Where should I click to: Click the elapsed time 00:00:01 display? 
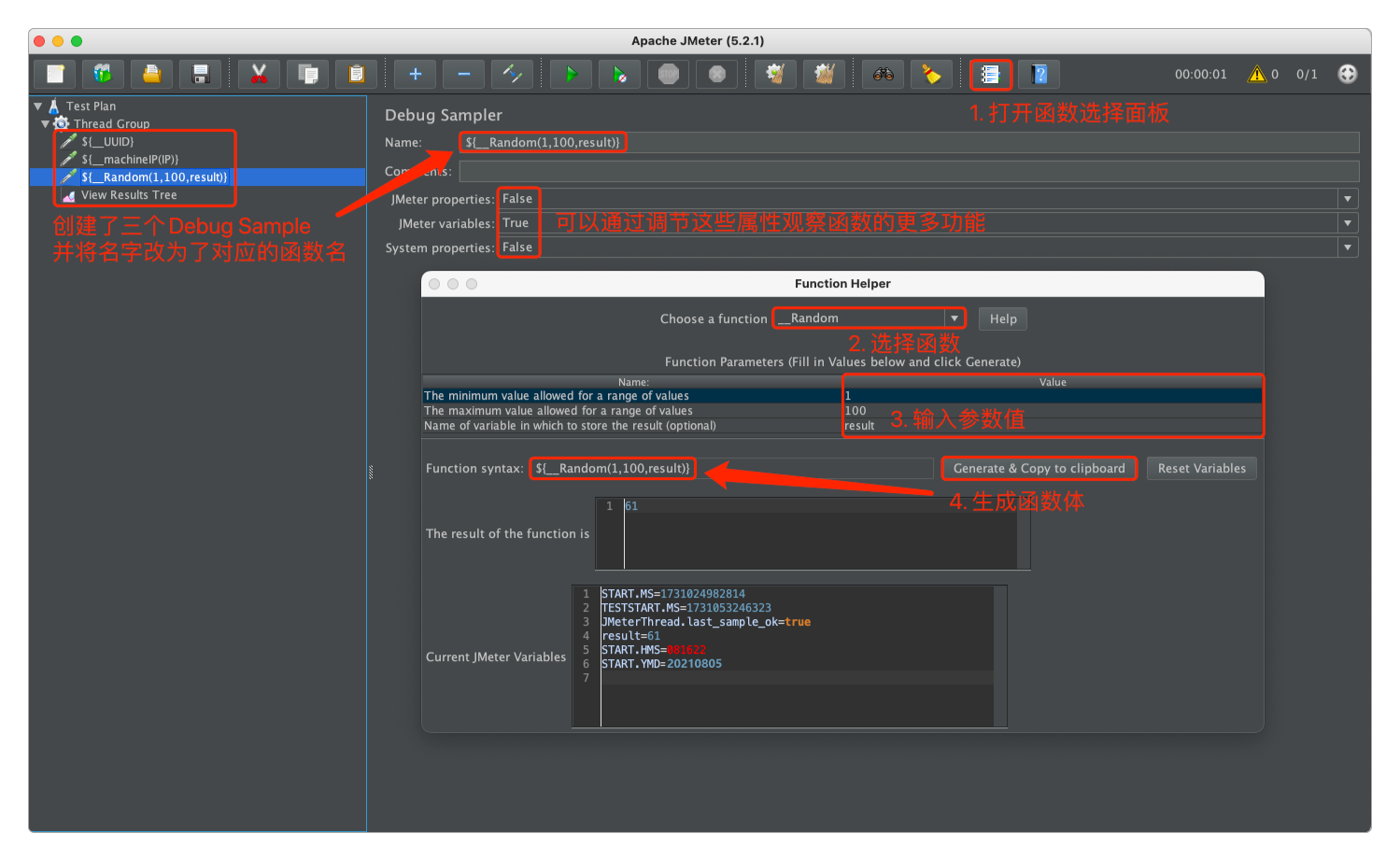coord(1200,75)
